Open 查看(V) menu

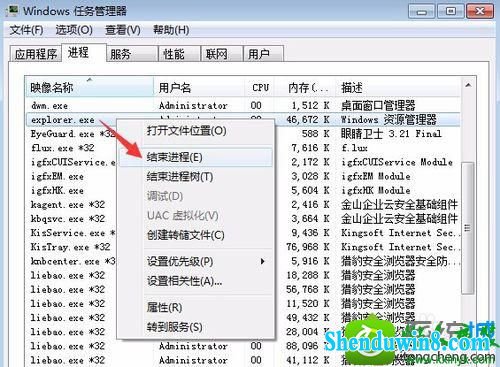pos(123,30)
